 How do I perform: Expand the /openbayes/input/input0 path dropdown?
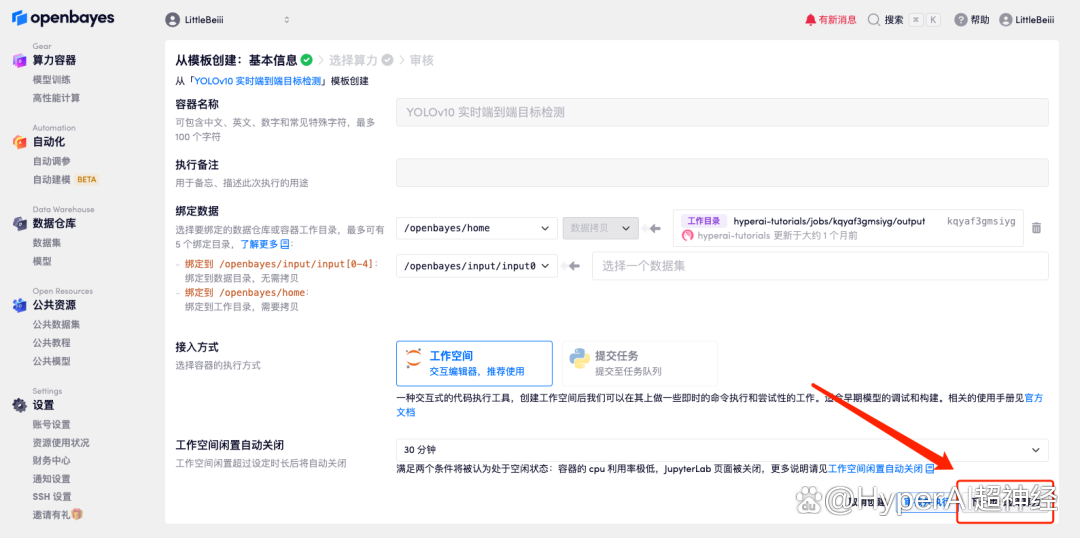point(476,266)
